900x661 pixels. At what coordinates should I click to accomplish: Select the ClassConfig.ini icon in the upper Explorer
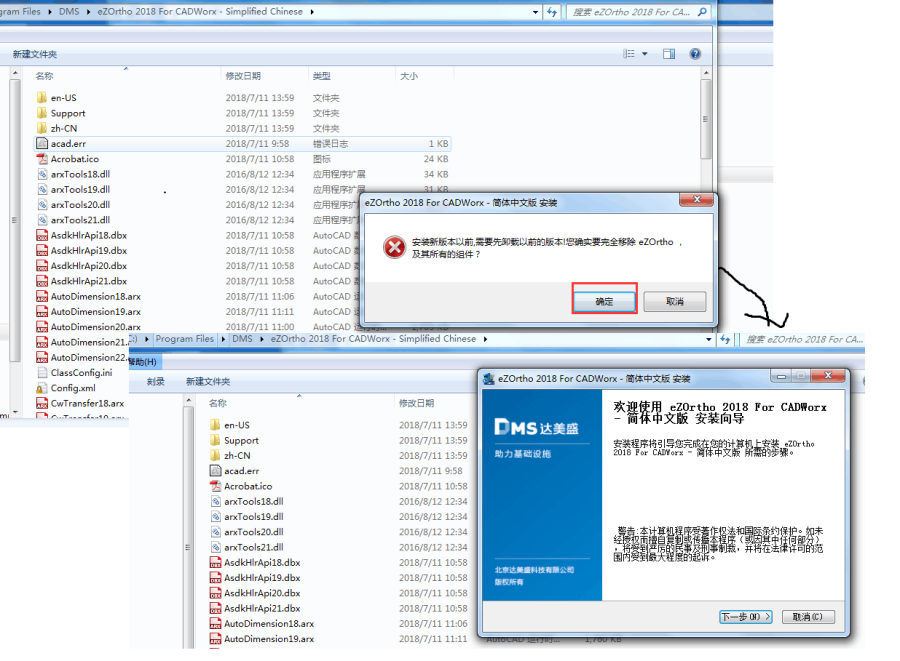[x=42, y=372]
